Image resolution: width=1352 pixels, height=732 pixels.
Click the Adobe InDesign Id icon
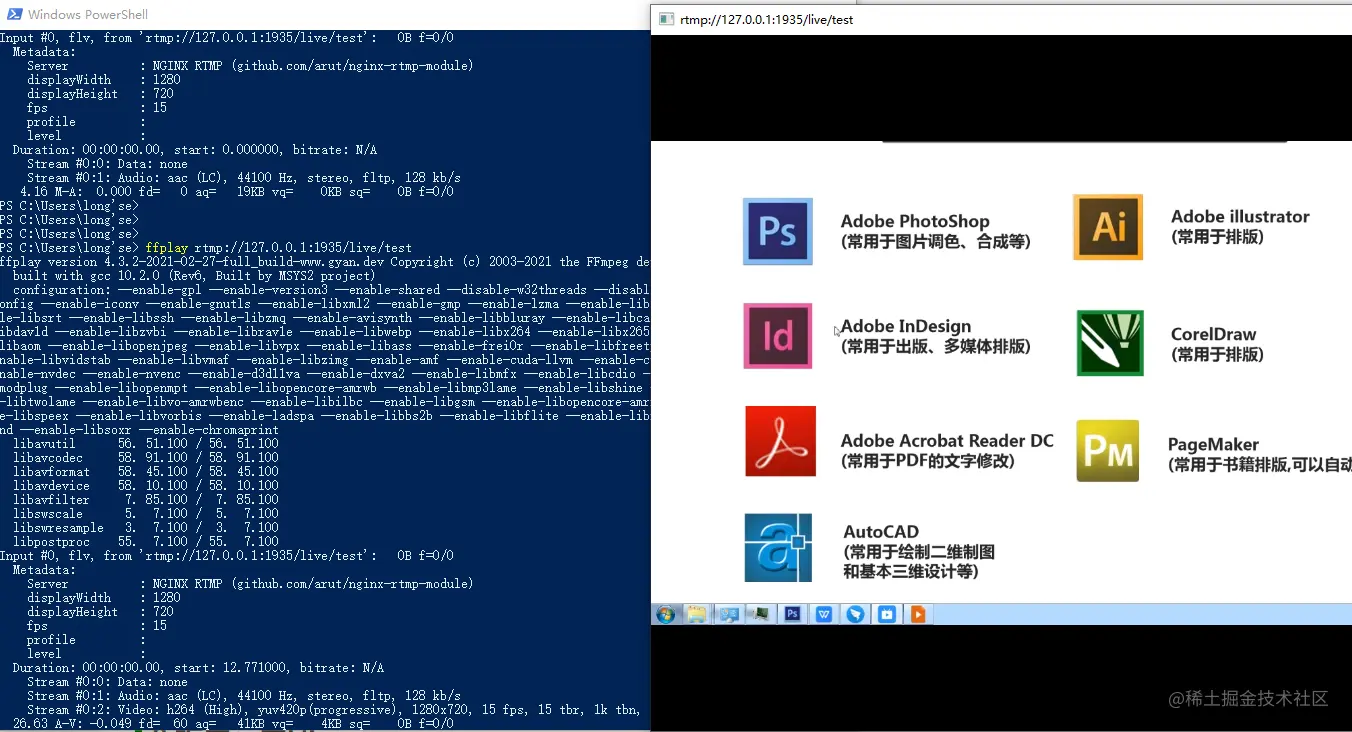coord(778,336)
